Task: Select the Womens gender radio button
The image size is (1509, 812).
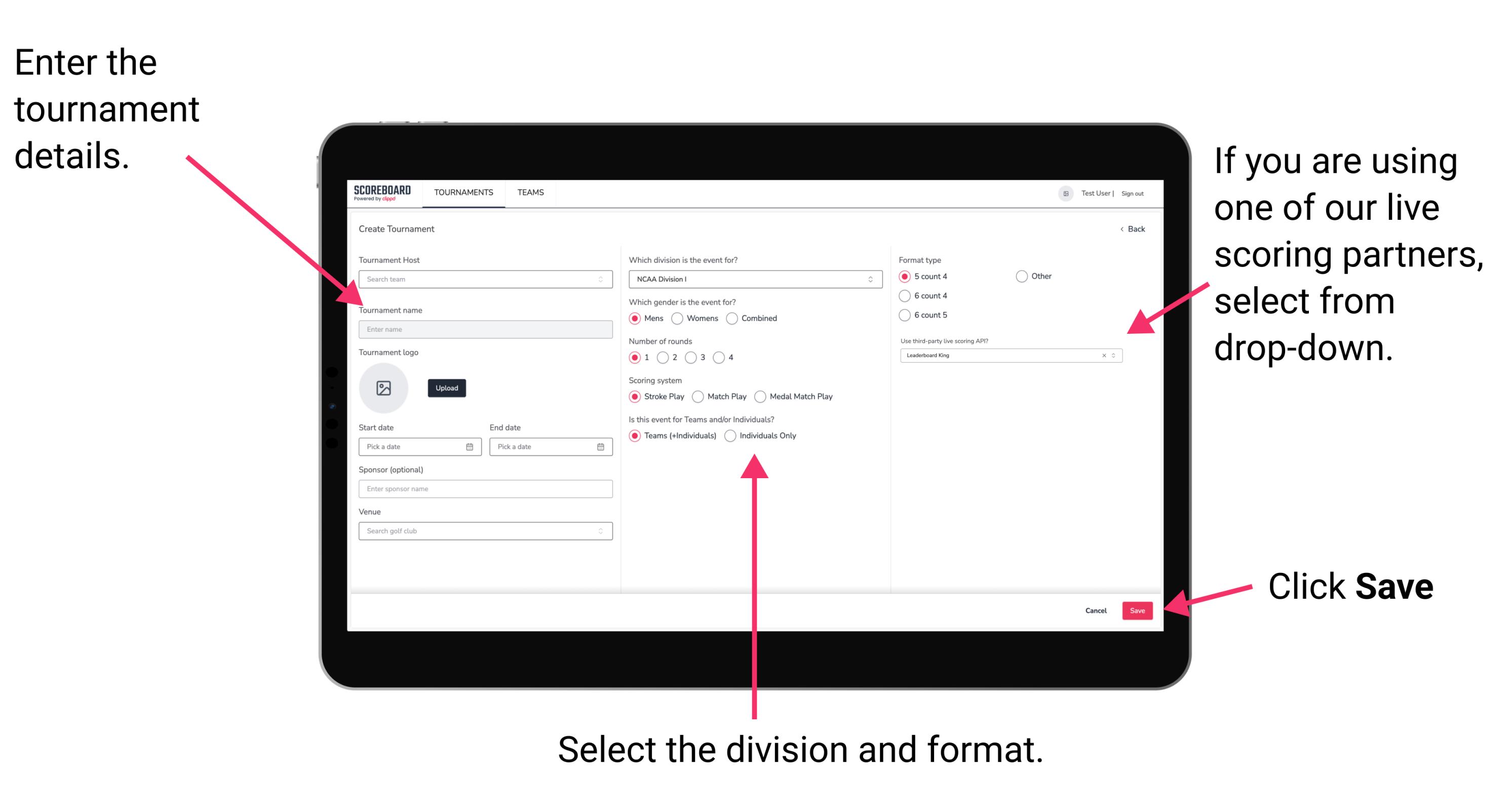Action: point(680,318)
